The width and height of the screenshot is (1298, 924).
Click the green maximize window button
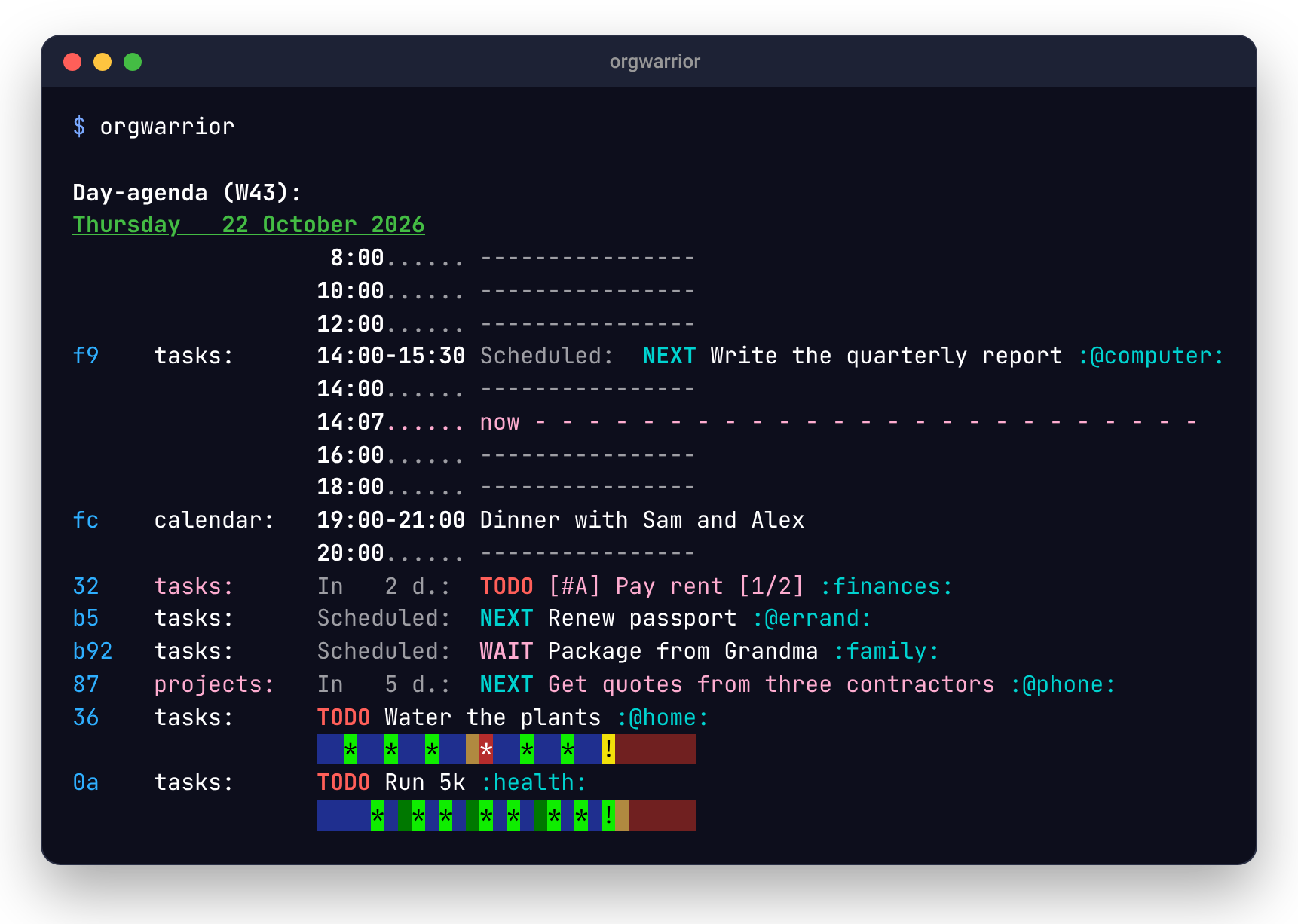(133, 62)
